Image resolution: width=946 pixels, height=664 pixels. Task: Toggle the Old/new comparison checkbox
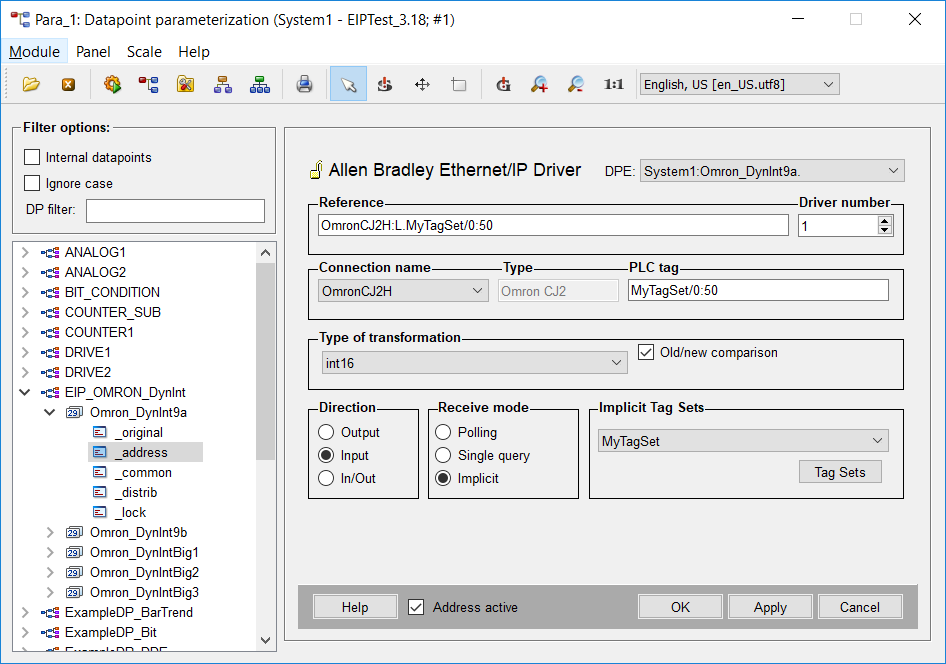coord(646,352)
